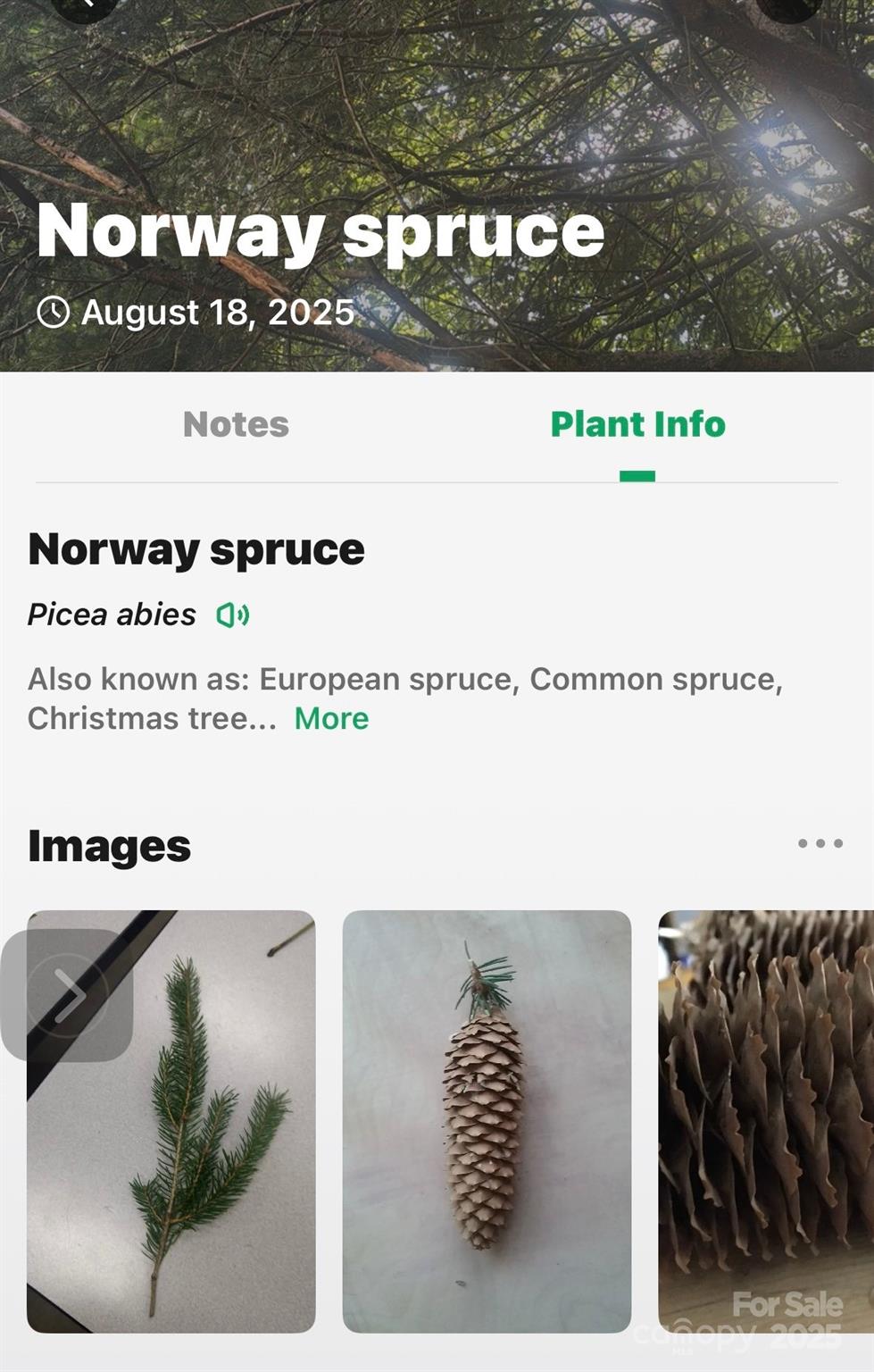
Task: Select the Plant Info tab
Action: click(x=637, y=424)
